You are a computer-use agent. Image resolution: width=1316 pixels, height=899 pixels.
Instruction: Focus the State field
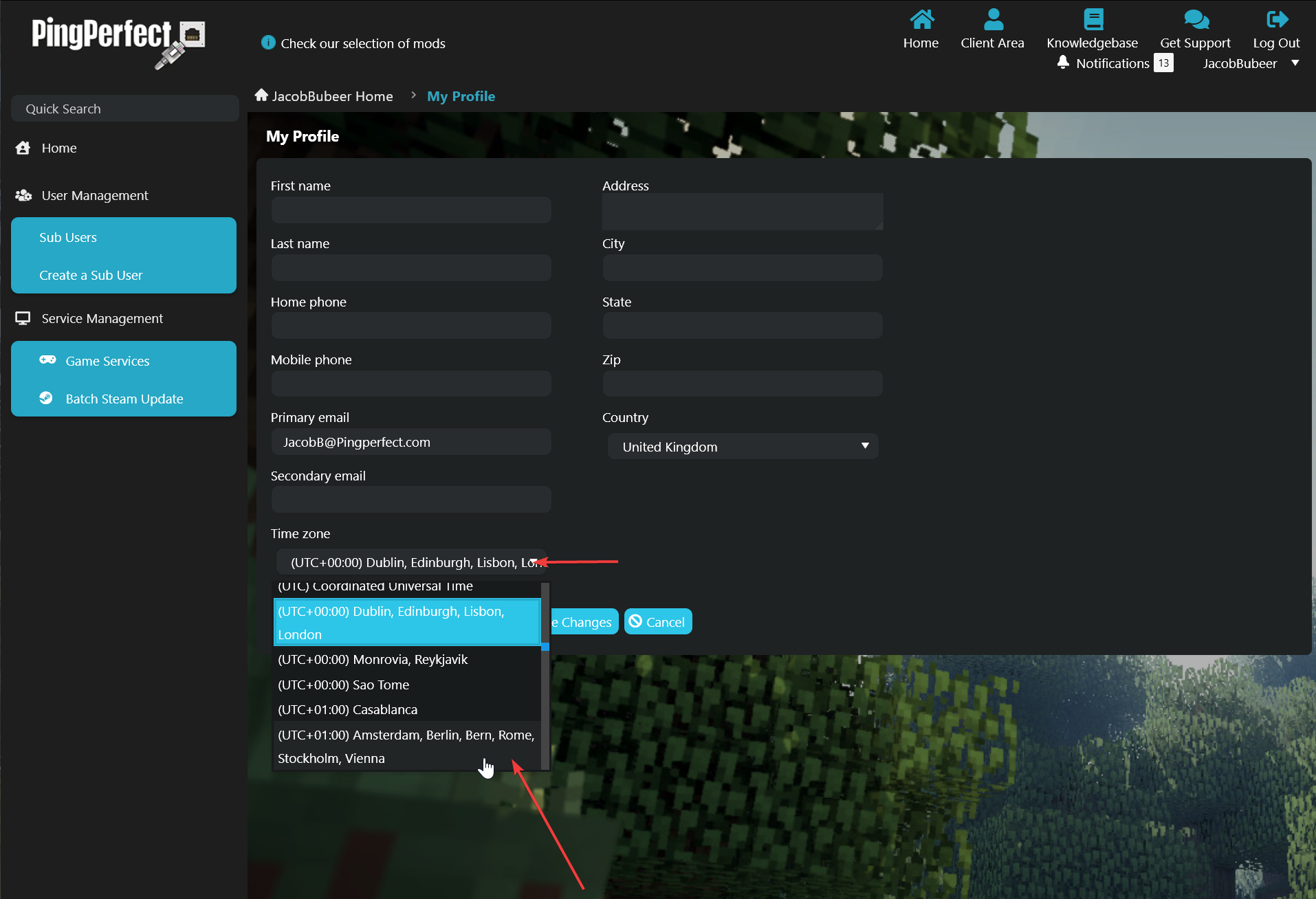pyautogui.click(x=743, y=325)
